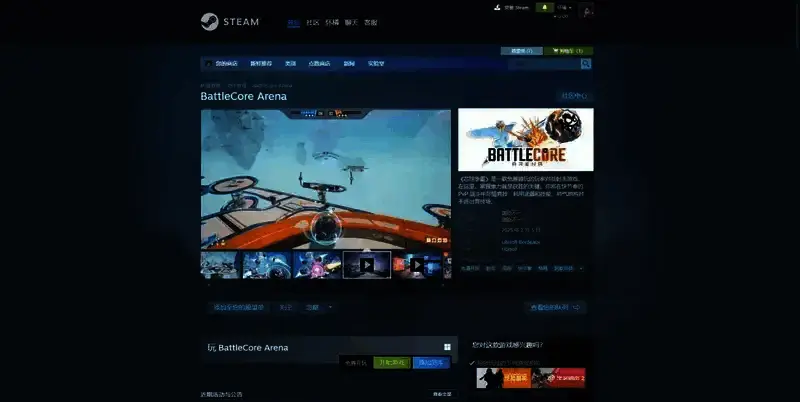Screen dimensions: 800x402
Task: Play the highlighted video thumbnail in strip
Action: coord(366,265)
